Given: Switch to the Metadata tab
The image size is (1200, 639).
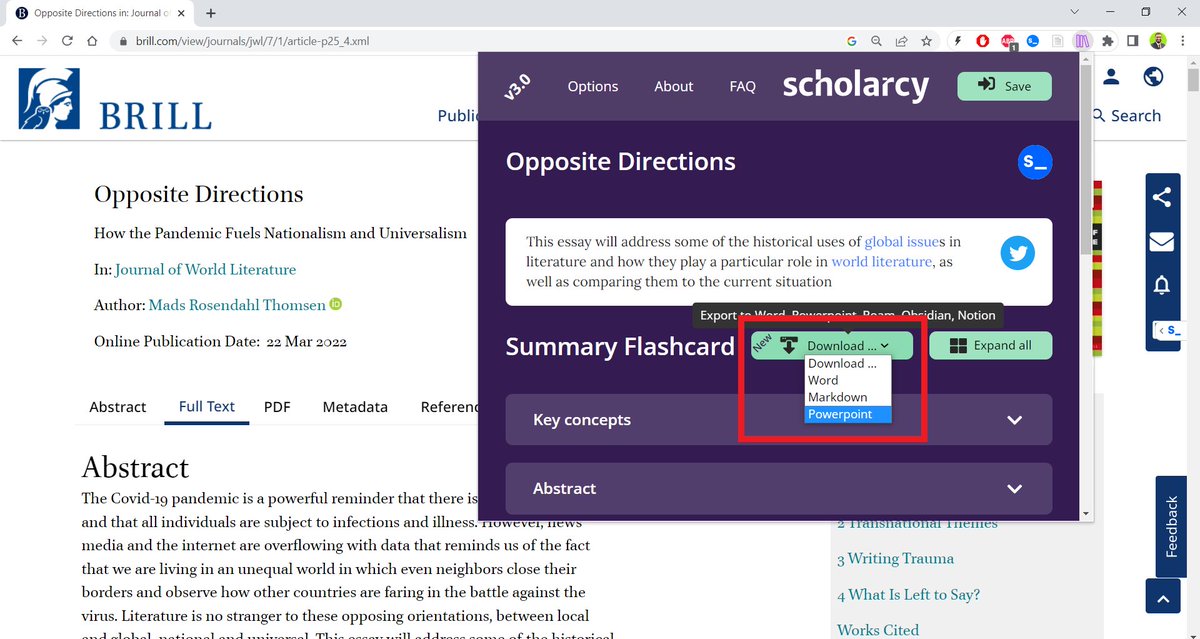Looking at the screenshot, I should (355, 407).
